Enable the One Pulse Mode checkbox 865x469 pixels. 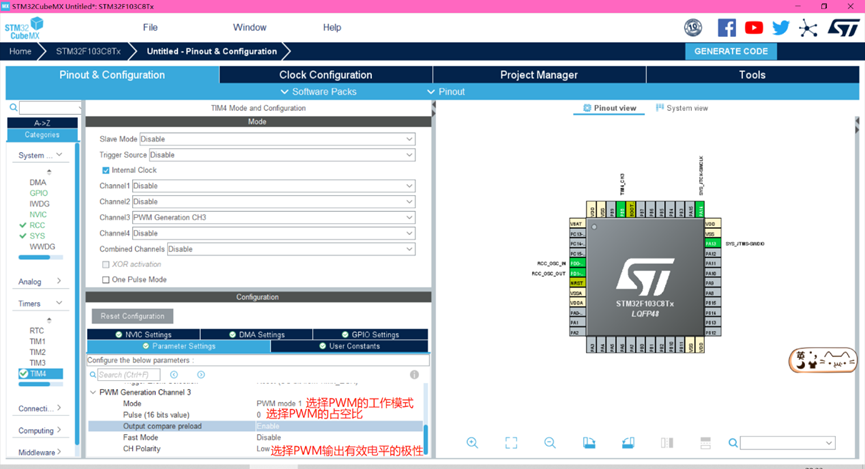[x=106, y=280]
